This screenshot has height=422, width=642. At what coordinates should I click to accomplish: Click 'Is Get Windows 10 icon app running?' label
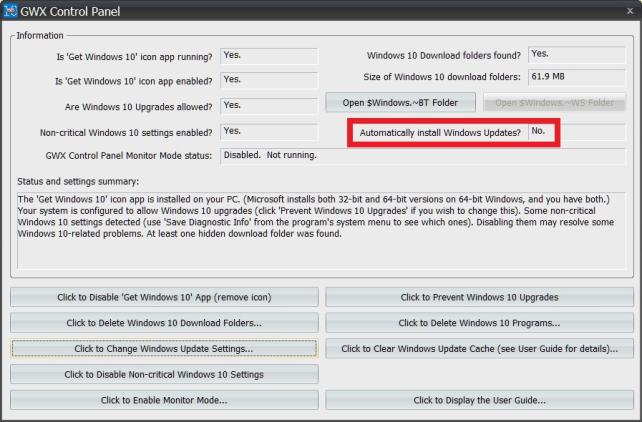[134, 57]
